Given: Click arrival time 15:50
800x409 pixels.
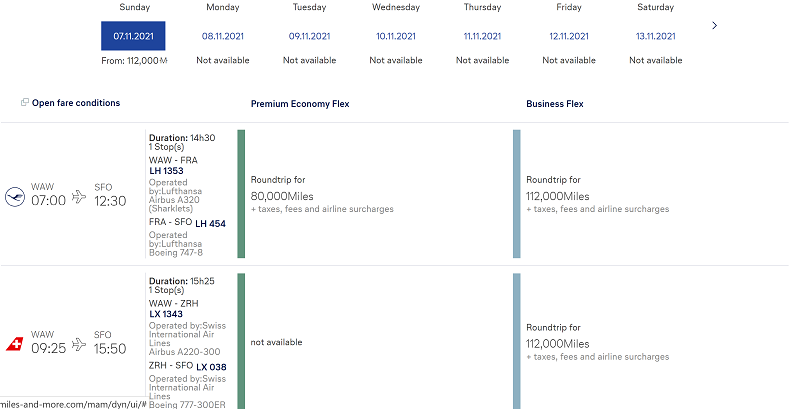Looking at the screenshot, I should click(110, 349).
